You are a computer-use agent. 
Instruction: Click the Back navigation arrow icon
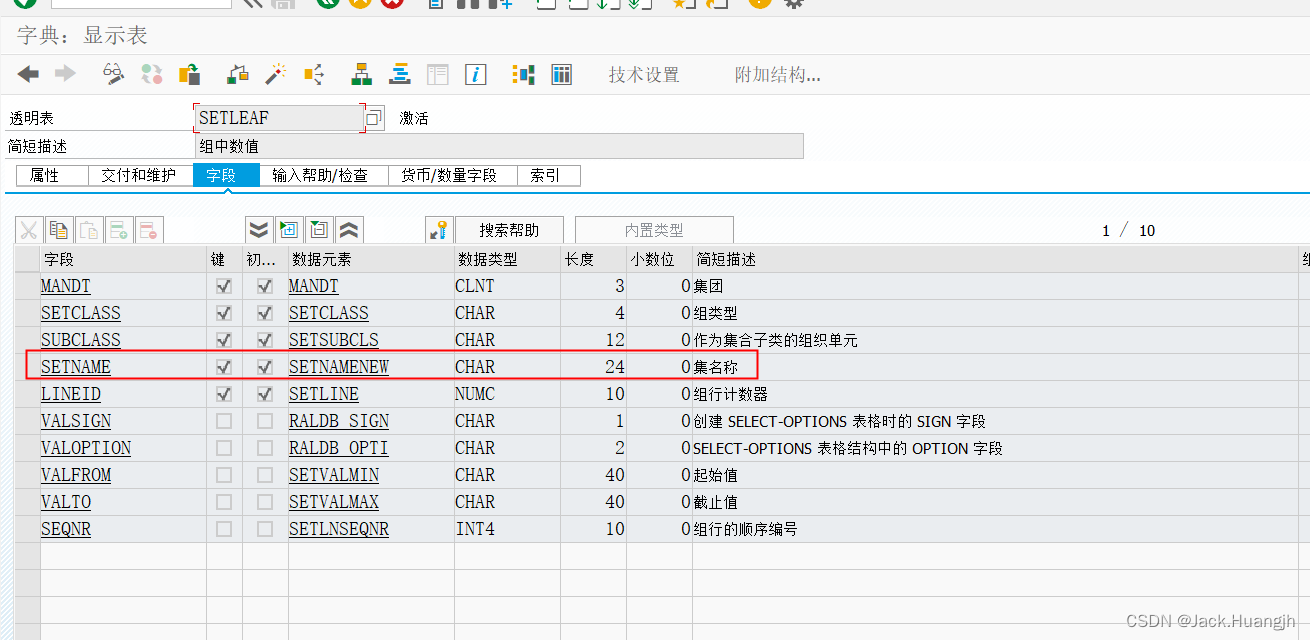click(28, 73)
